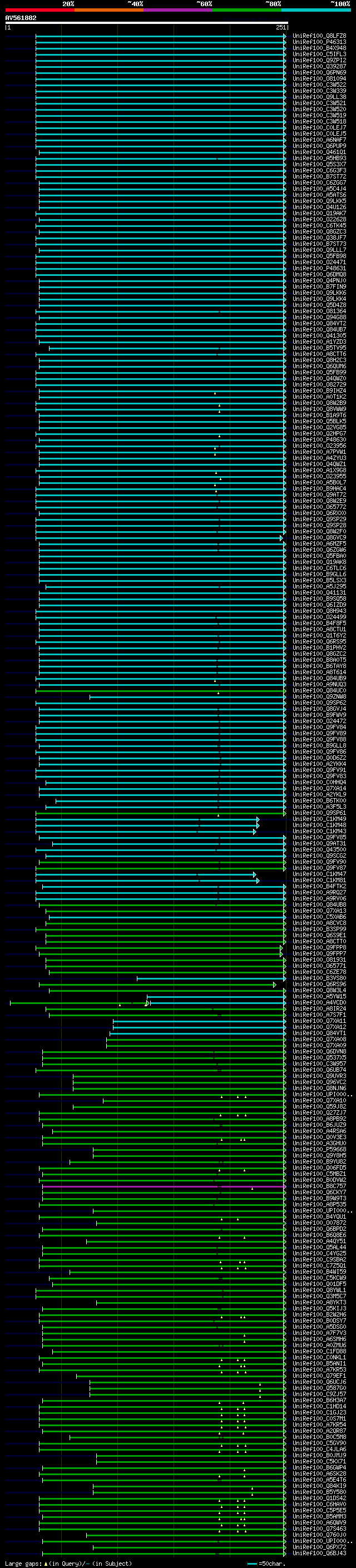356x1568 pixels.
Task: Click the UniRef100_B6H3A7 label
Action: coord(319,1400)
